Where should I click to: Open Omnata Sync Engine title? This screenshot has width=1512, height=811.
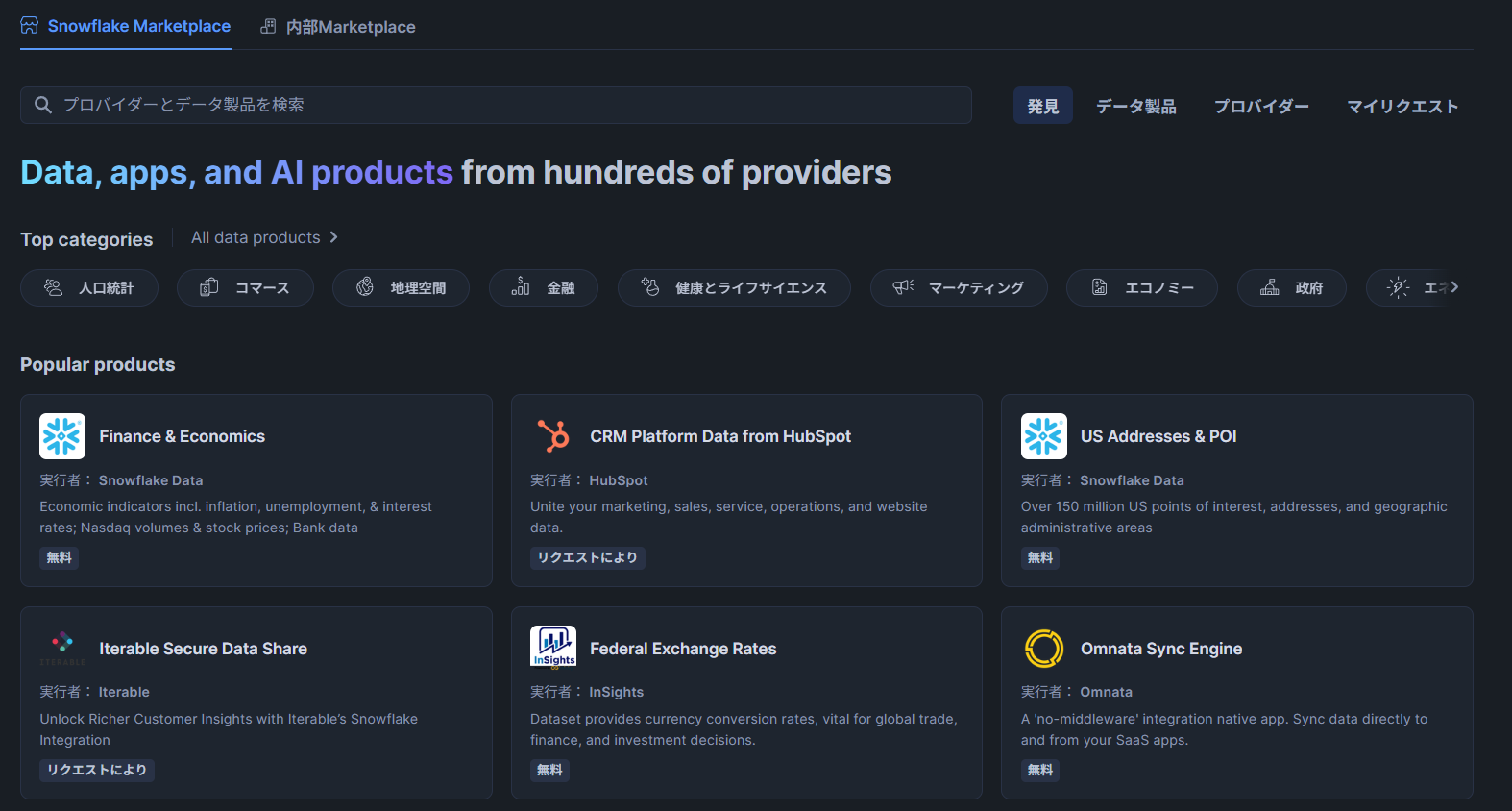pos(1161,649)
